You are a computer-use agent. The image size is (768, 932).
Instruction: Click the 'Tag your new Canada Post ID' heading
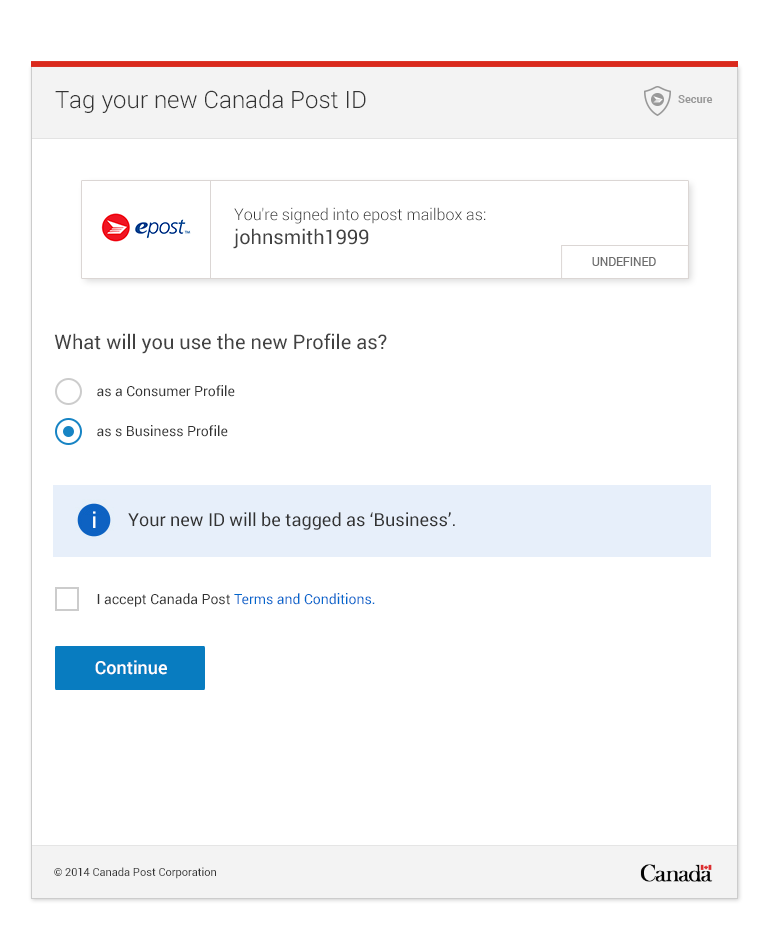pyautogui.click(x=211, y=100)
